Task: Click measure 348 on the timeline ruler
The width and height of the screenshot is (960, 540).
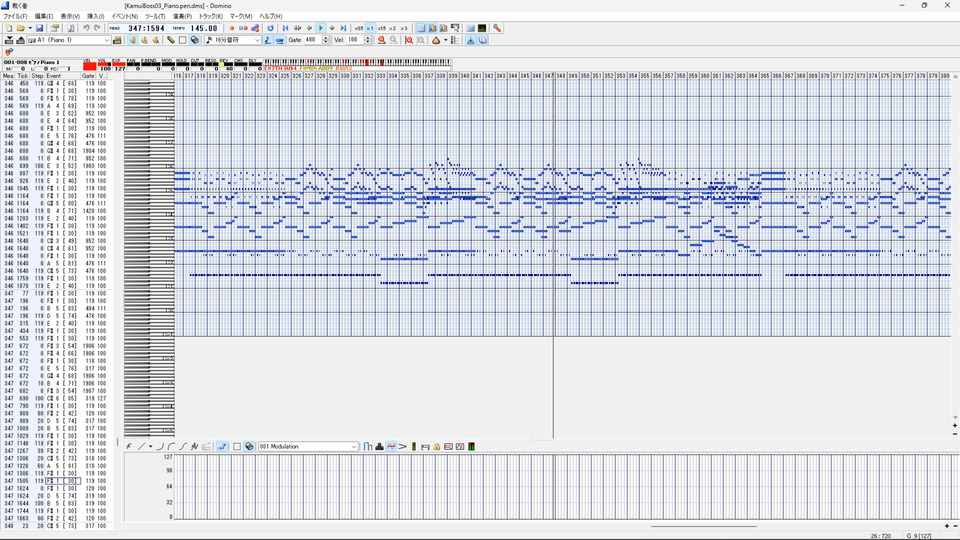Action: point(561,76)
